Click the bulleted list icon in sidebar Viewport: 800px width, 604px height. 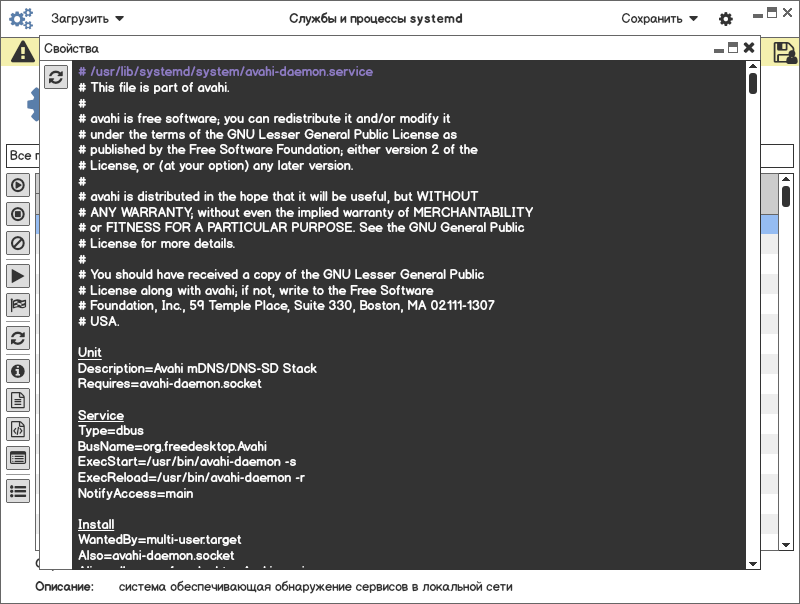18,491
